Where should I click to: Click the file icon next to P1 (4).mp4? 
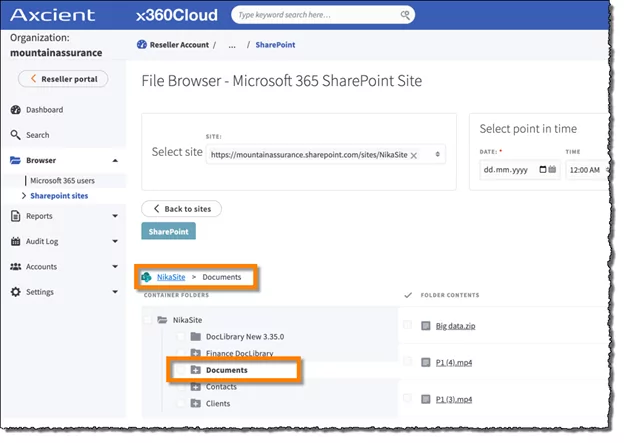(426, 363)
